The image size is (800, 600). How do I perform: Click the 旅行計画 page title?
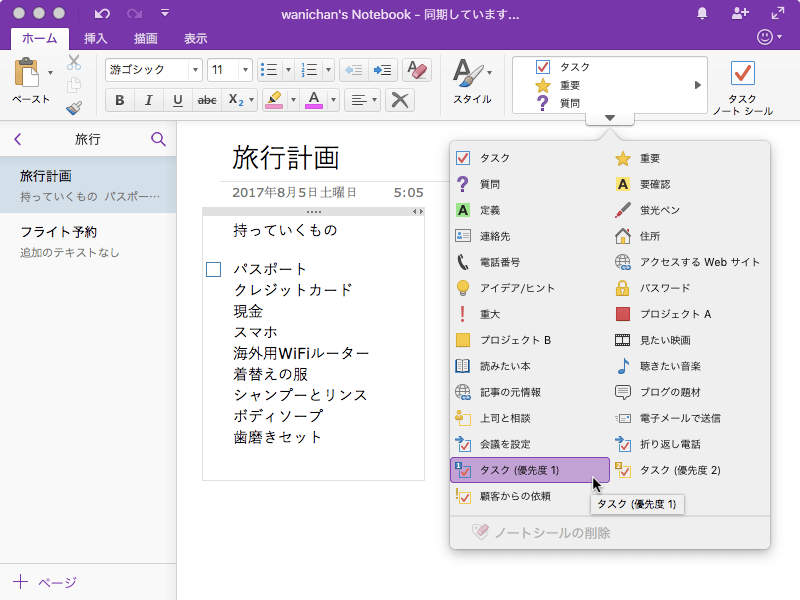click(x=286, y=157)
